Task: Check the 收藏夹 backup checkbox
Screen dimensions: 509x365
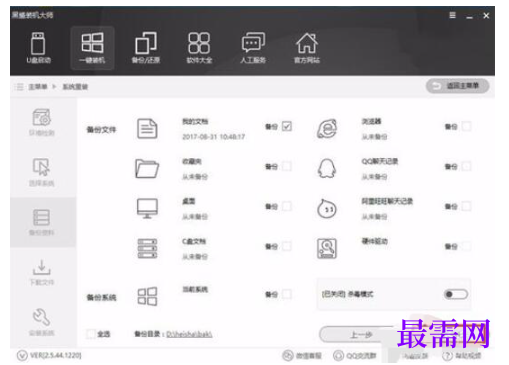Action: click(x=287, y=166)
